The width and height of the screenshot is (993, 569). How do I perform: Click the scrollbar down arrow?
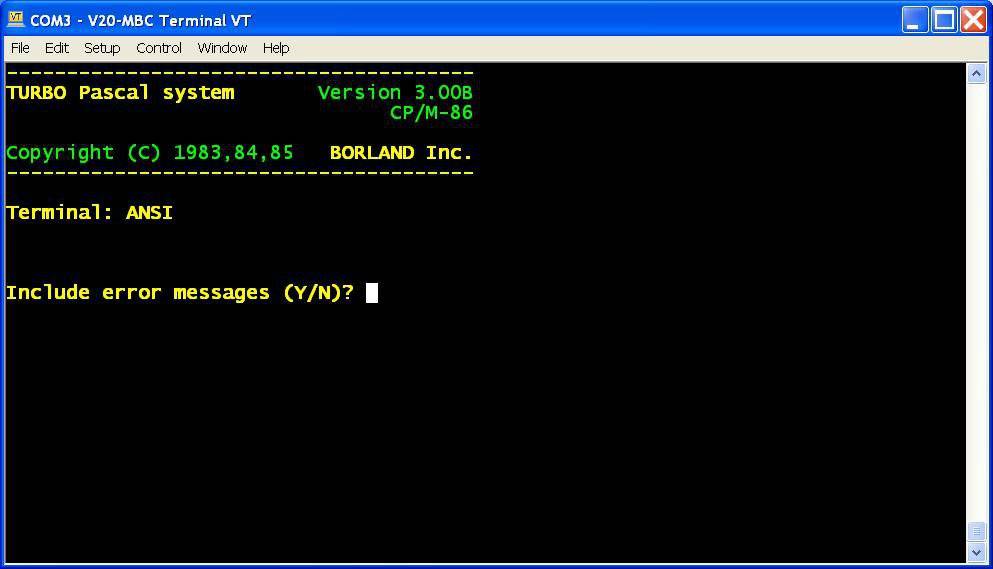(976, 552)
